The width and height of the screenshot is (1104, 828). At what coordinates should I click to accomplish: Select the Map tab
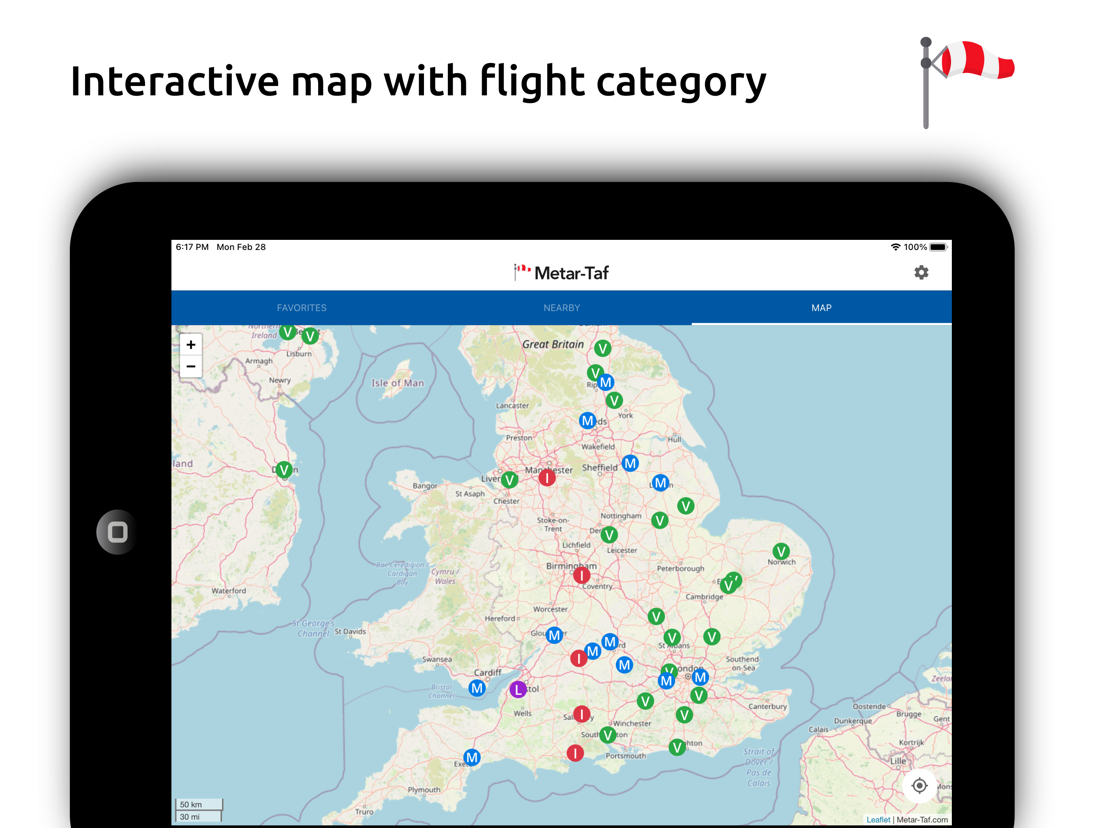pos(822,308)
